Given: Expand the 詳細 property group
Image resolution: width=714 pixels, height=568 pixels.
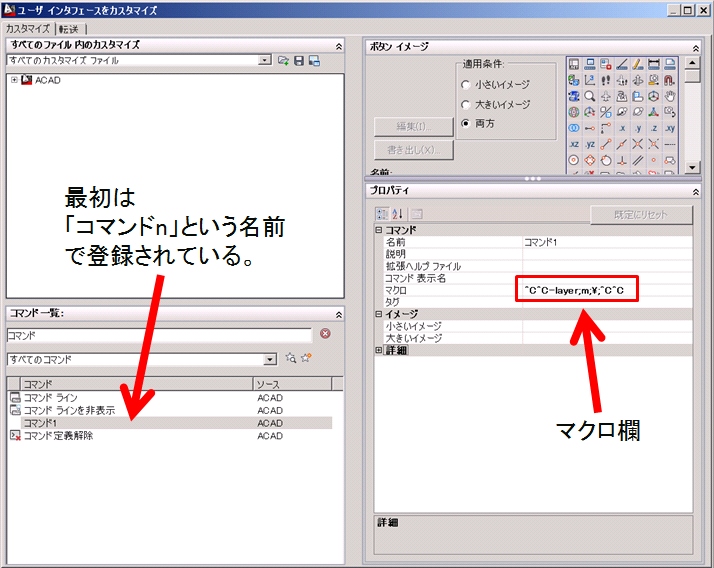Looking at the screenshot, I should [x=379, y=350].
